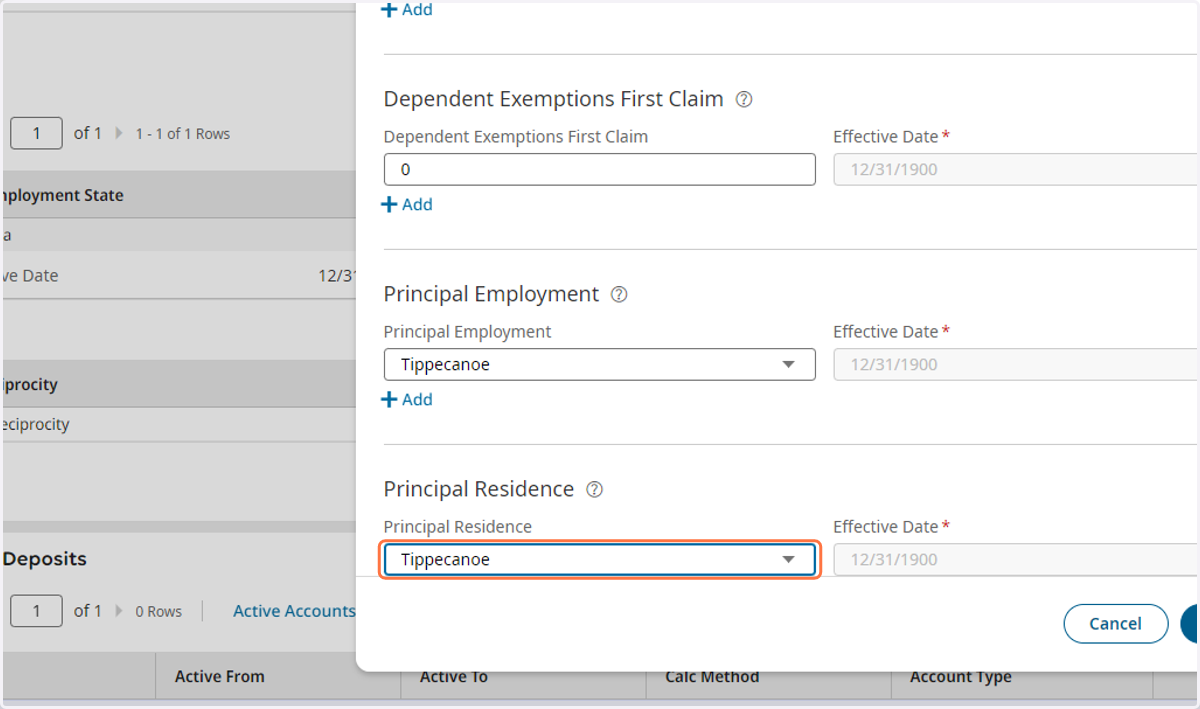Screen dimensions: 1200x709
Task: Click the topmost Add link
Action: tap(408, 10)
